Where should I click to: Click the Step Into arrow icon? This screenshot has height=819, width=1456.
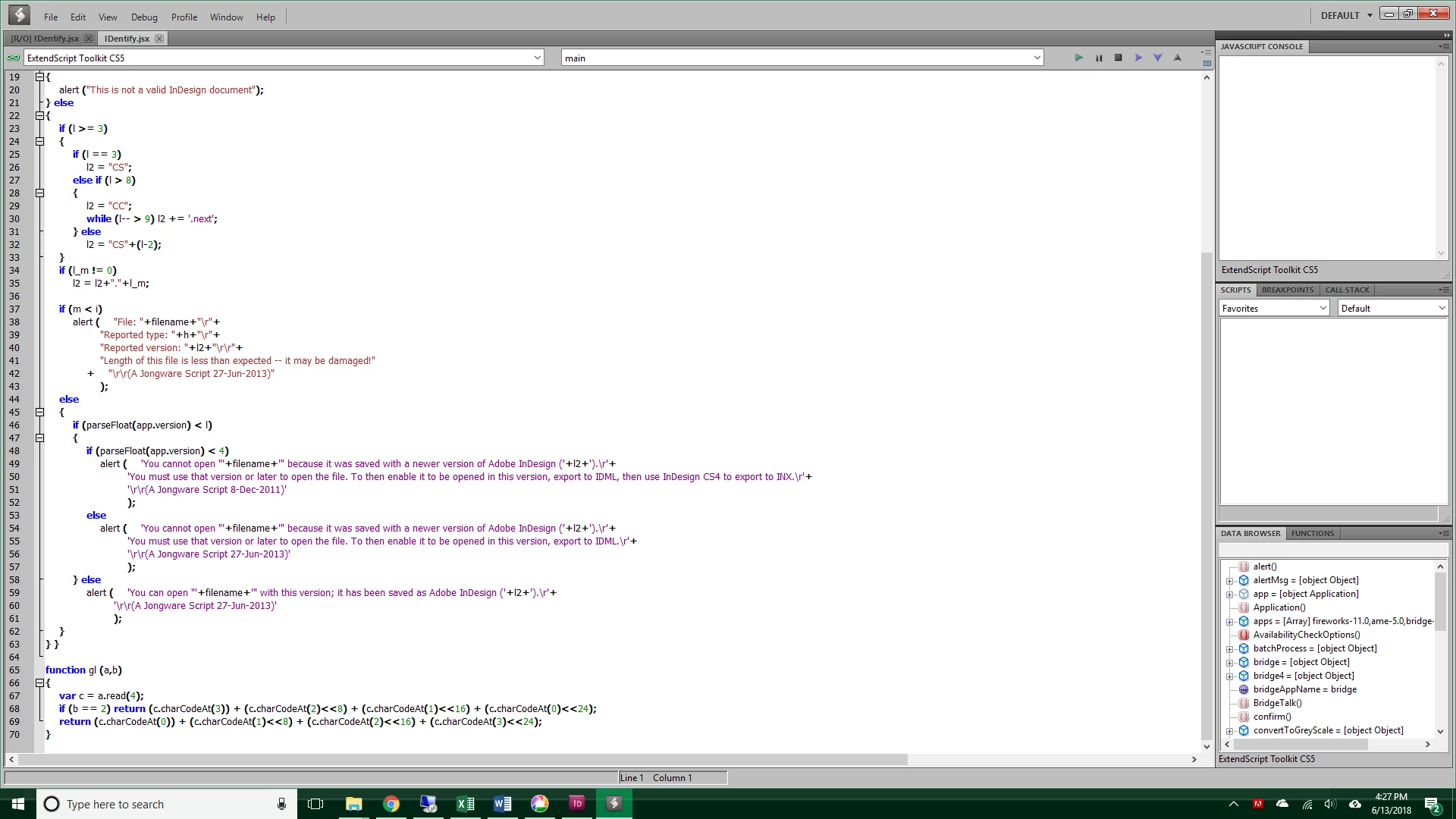(x=1157, y=58)
